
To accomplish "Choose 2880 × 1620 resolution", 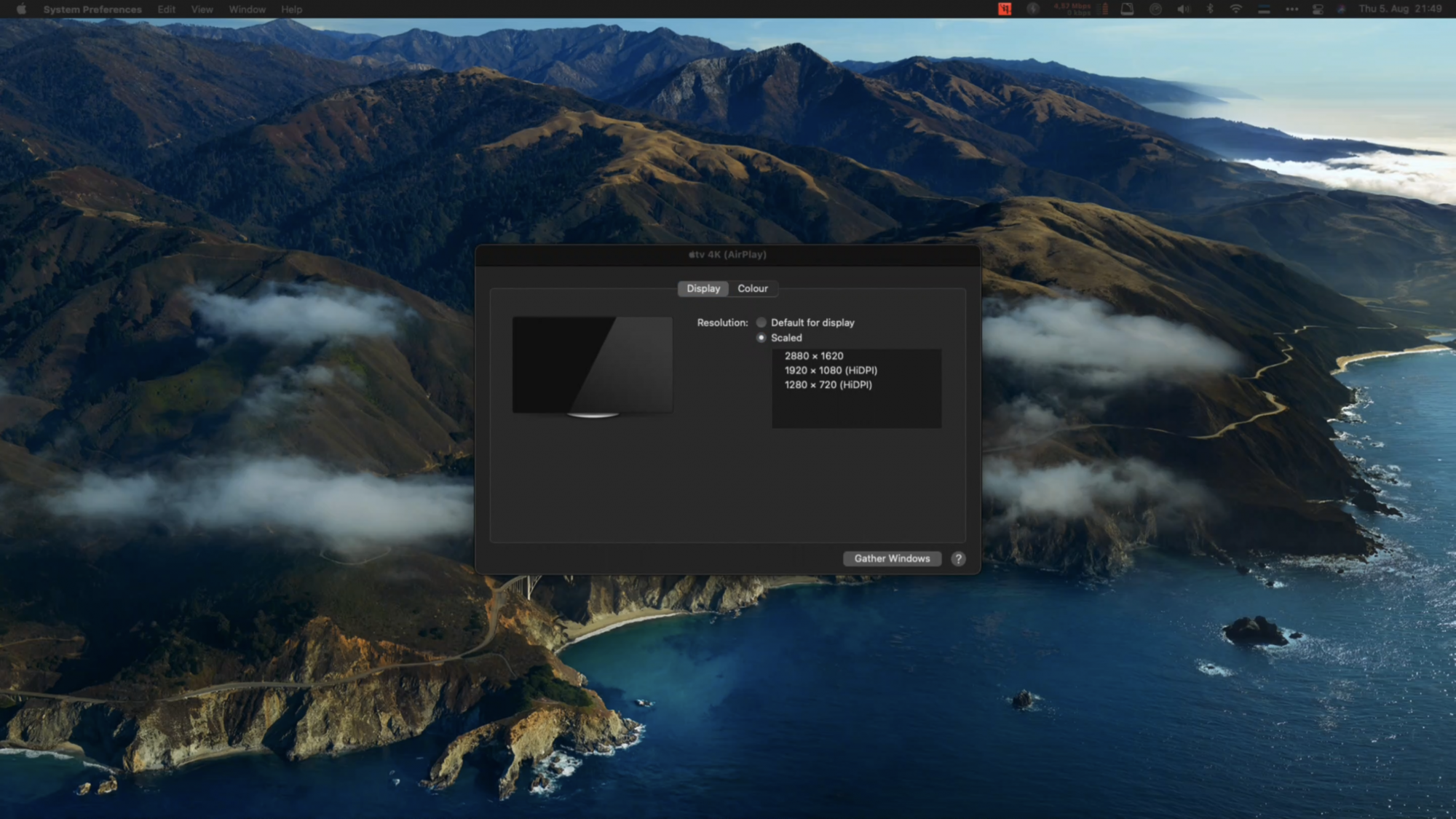I will click(814, 356).
